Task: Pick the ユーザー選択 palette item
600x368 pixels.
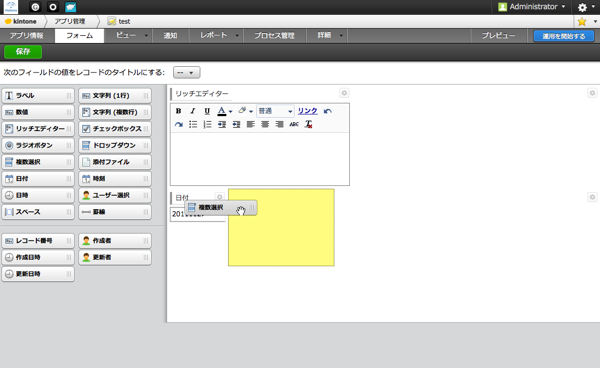Action: click(x=115, y=195)
